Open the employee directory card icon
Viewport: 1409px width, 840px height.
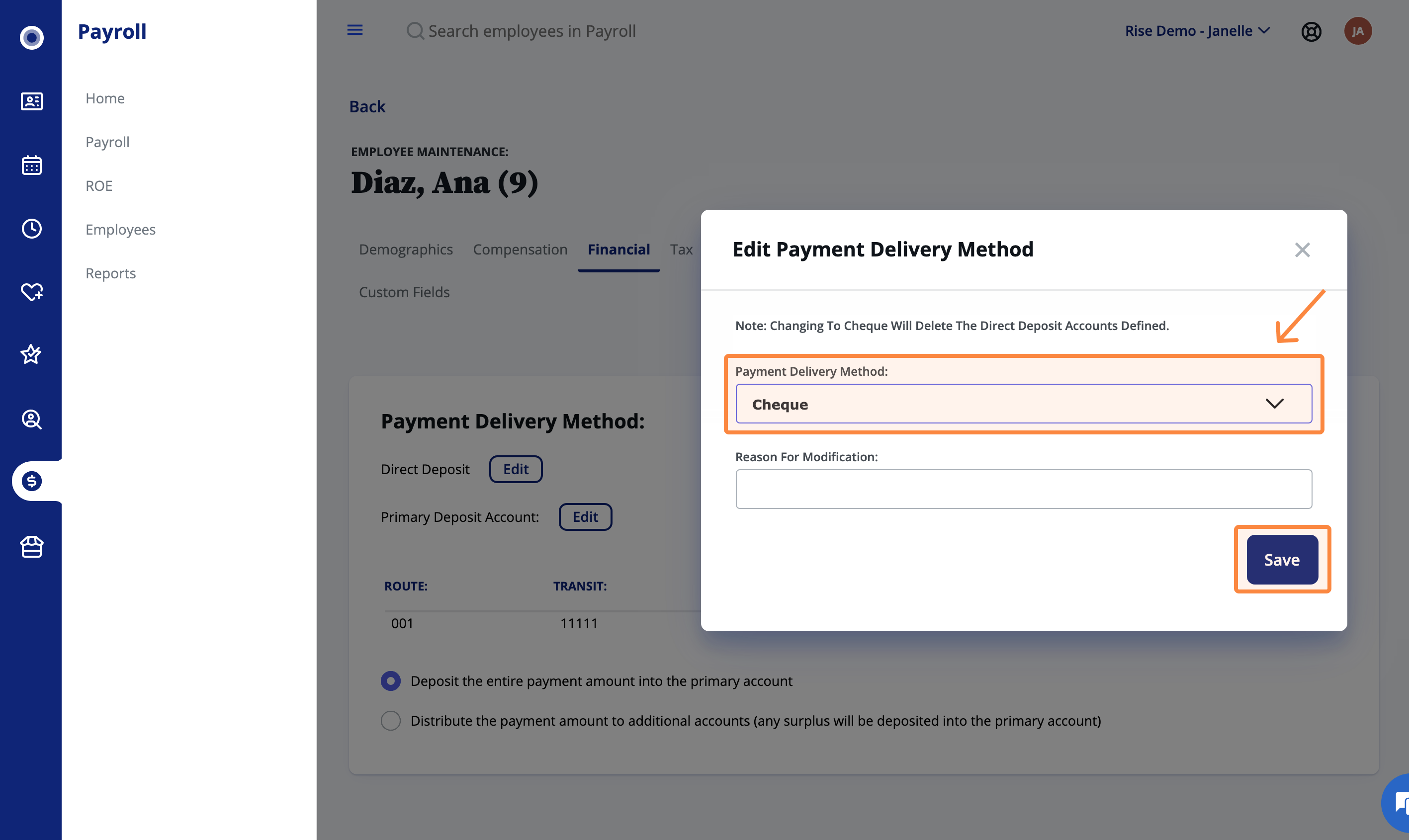click(x=32, y=101)
